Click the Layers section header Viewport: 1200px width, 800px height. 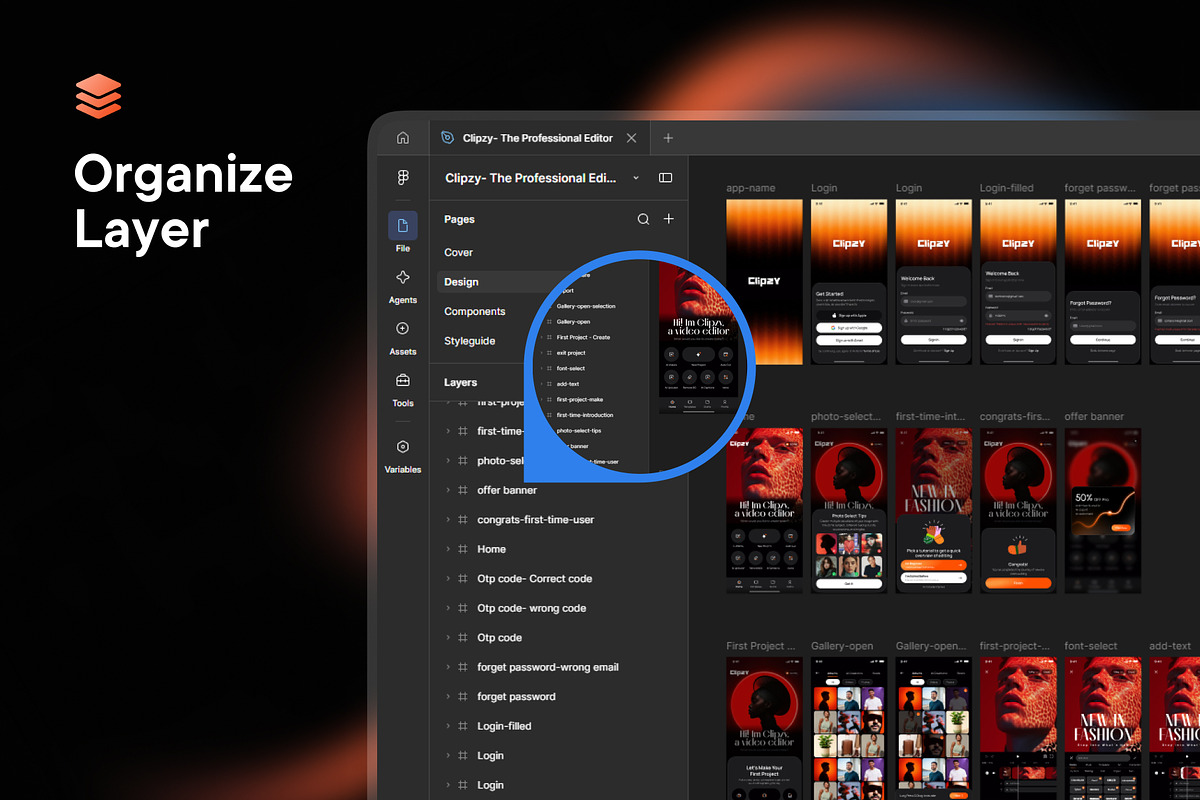click(461, 382)
